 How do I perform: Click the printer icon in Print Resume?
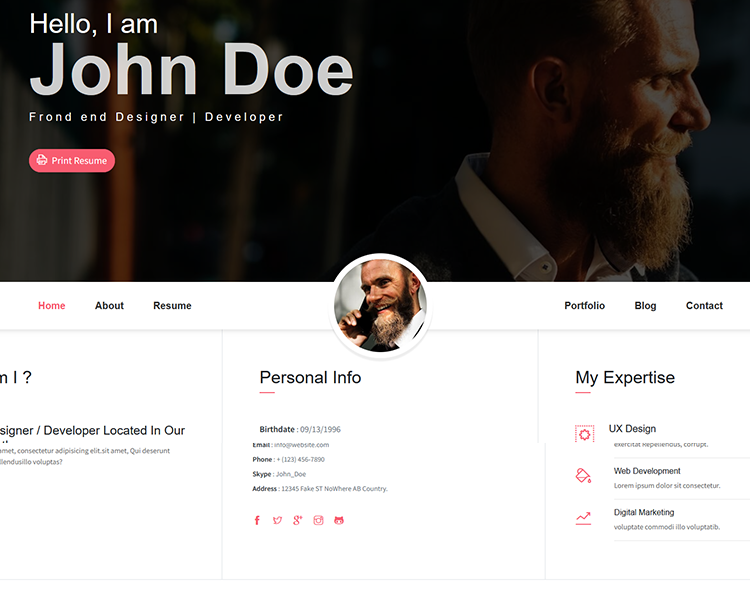coord(42,160)
